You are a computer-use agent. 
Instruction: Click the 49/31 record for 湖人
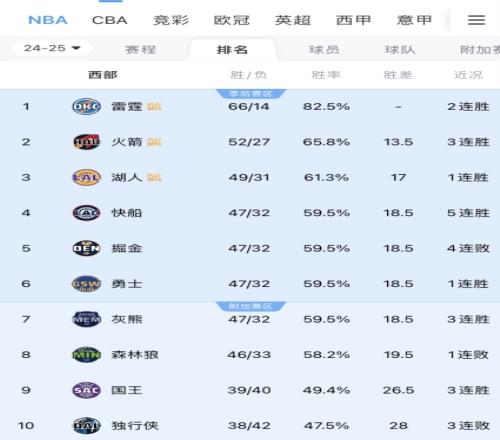click(x=249, y=177)
